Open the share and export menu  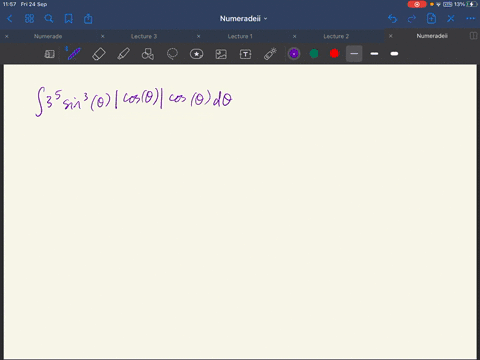(x=88, y=19)
